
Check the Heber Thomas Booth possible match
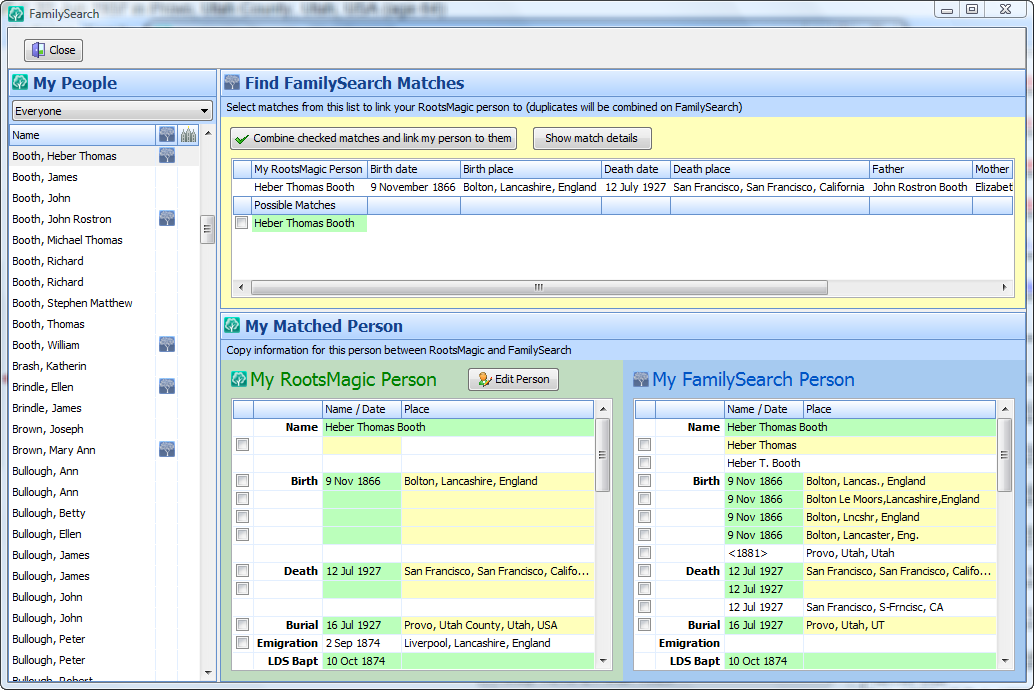pyautogui.click(x=242, y=223)
